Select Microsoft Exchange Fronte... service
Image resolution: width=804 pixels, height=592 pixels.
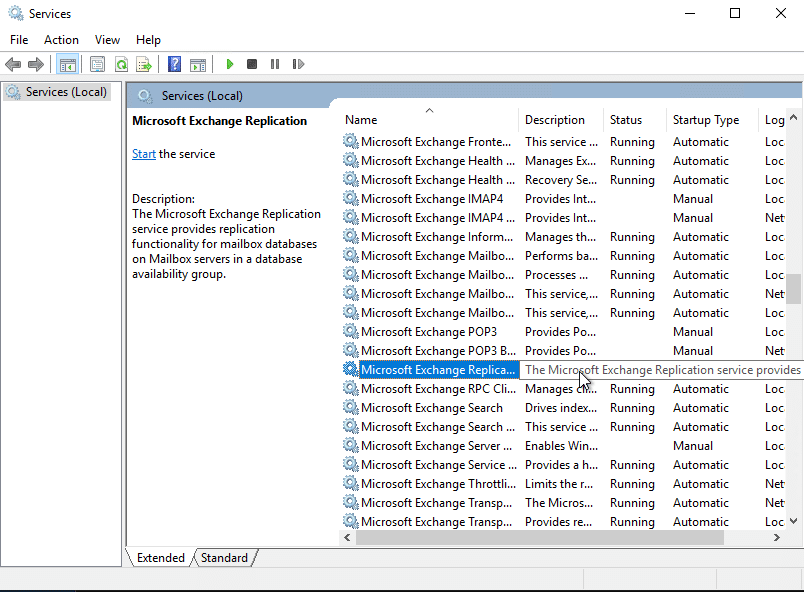coord(436,141)
